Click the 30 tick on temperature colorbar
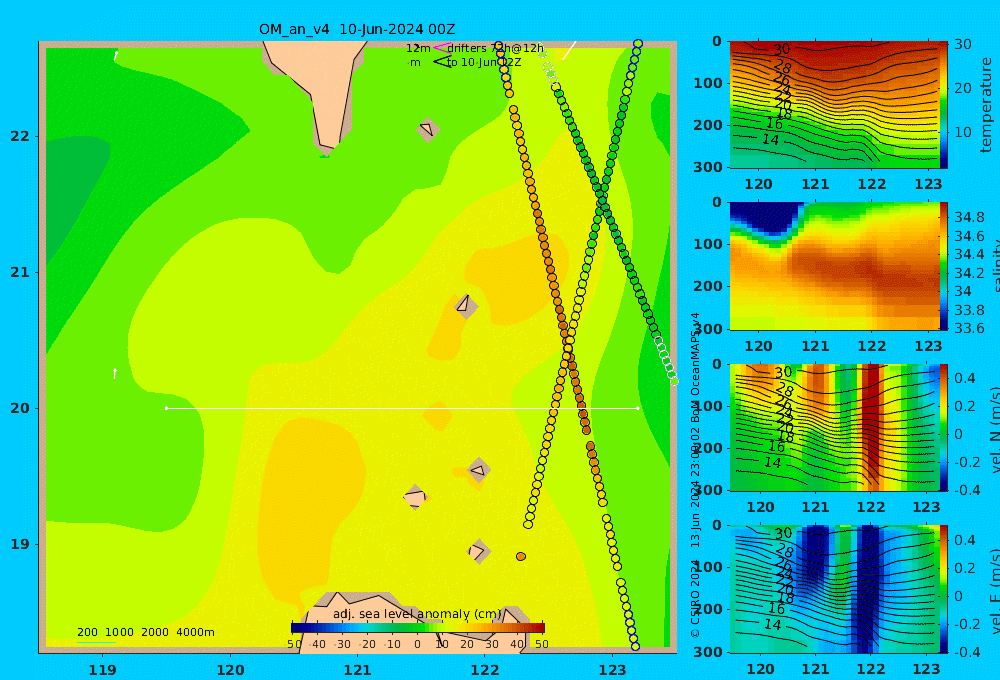Image resolution: width=1000 pixels, height=680 pixels. (x=962, y=44)
